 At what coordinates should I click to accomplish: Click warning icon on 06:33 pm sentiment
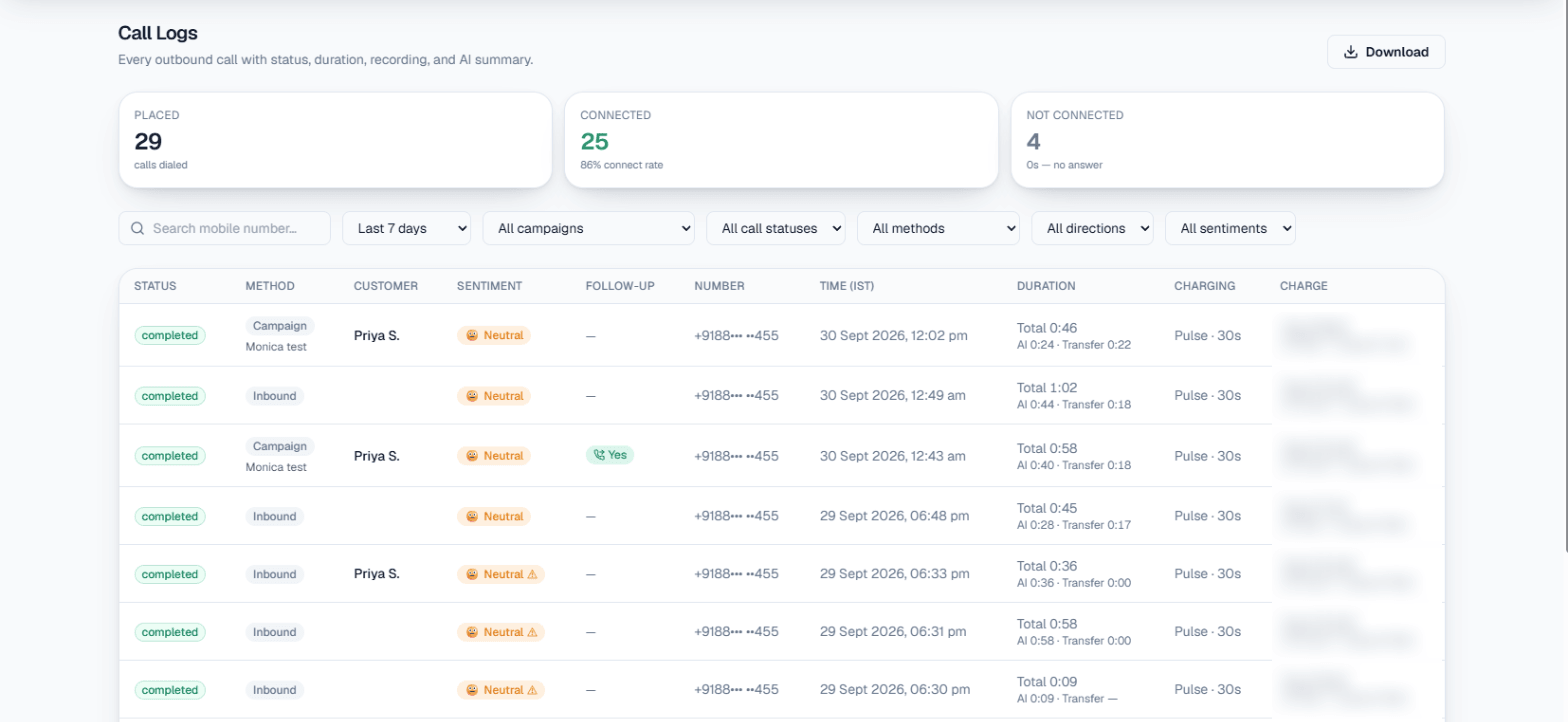coord(532,574)
